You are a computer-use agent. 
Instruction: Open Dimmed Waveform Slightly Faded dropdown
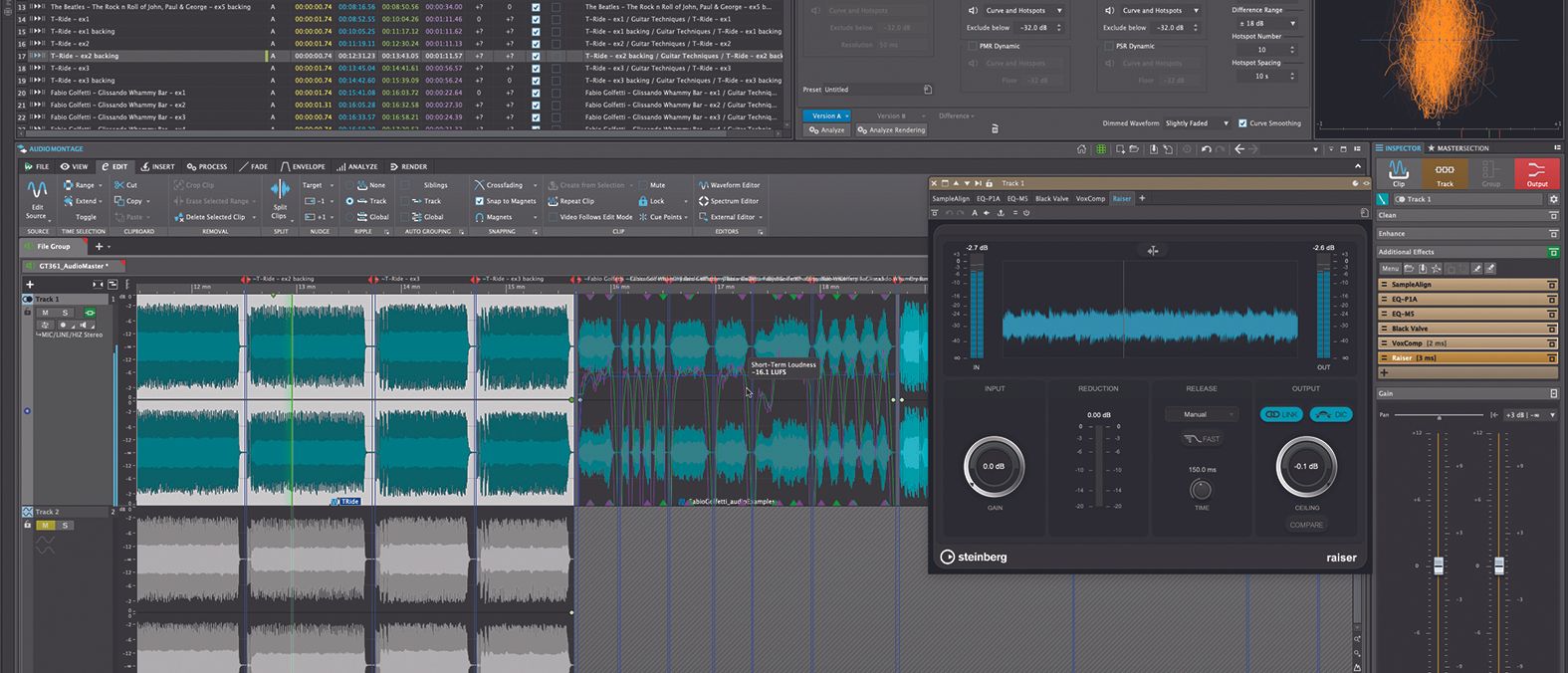click(1199, 123)
